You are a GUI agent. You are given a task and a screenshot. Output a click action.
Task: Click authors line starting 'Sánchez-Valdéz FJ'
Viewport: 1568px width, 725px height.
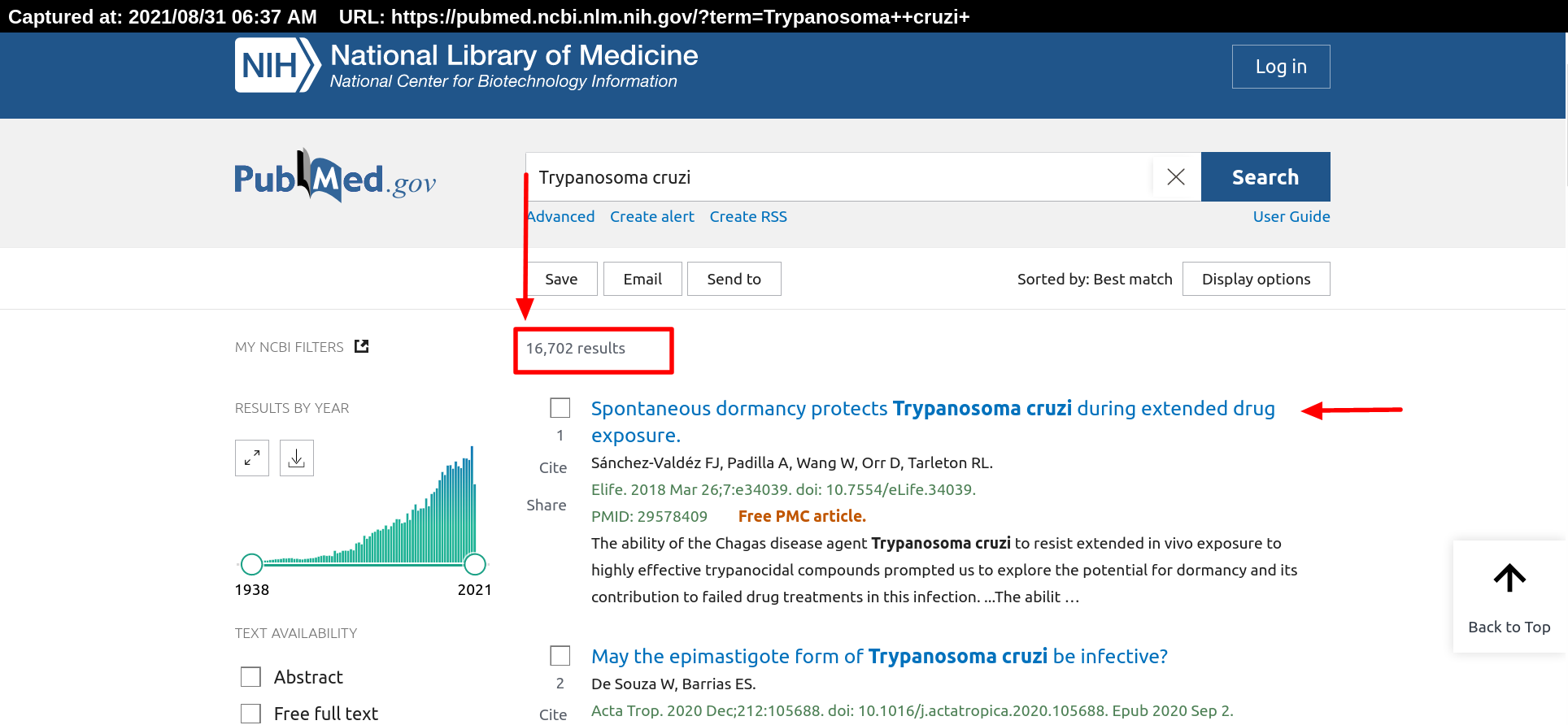[x=792, y=462]
